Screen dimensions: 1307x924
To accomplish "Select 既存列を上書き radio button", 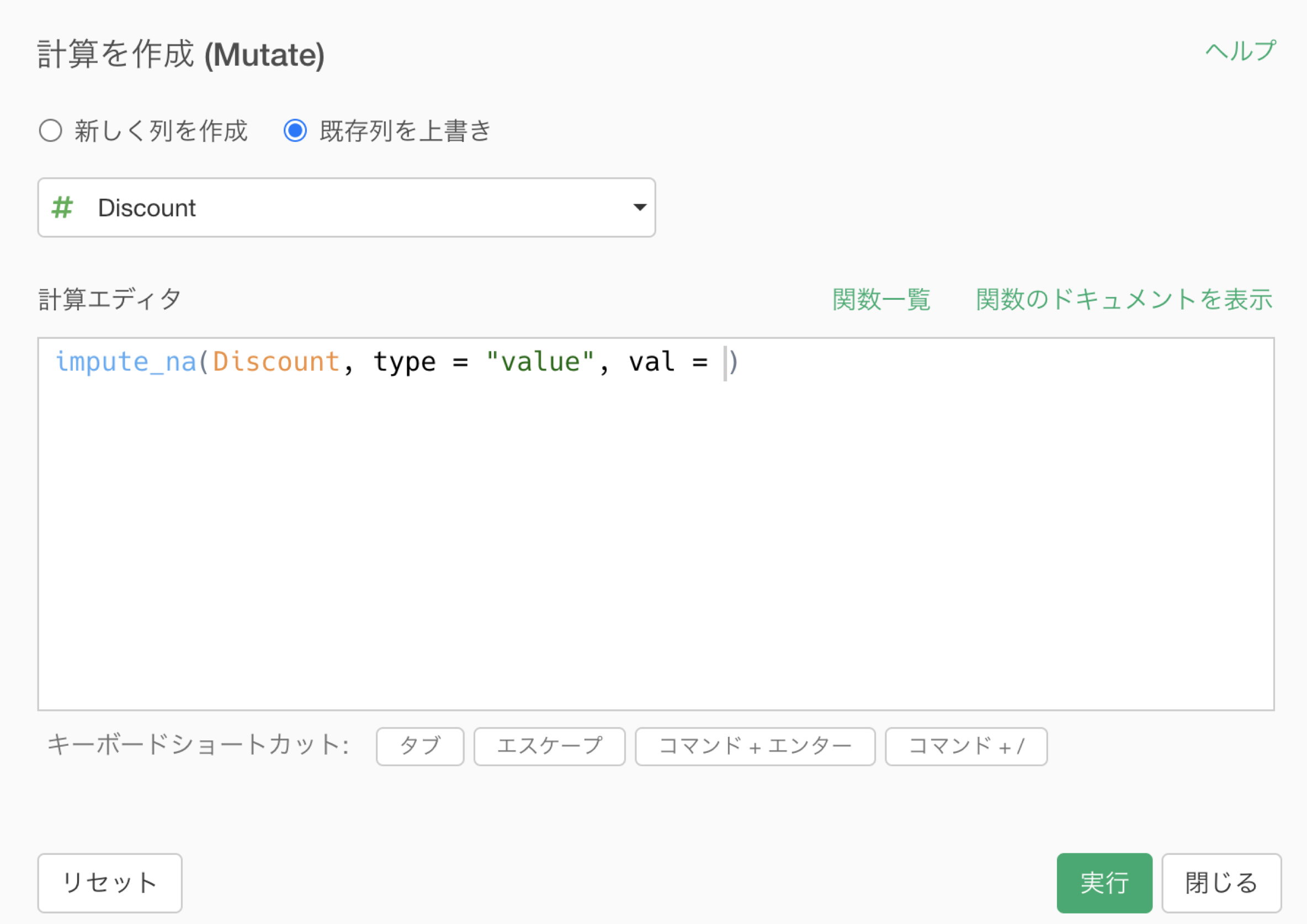I will tap(295, 130).
